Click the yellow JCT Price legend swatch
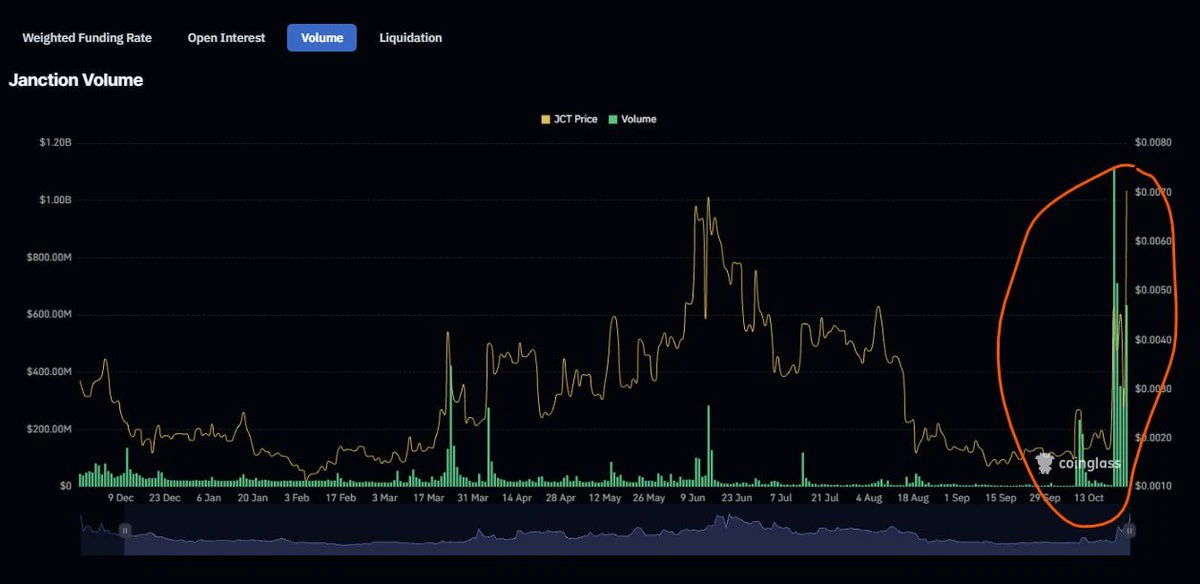1200x584 pixels. (545, 119)
